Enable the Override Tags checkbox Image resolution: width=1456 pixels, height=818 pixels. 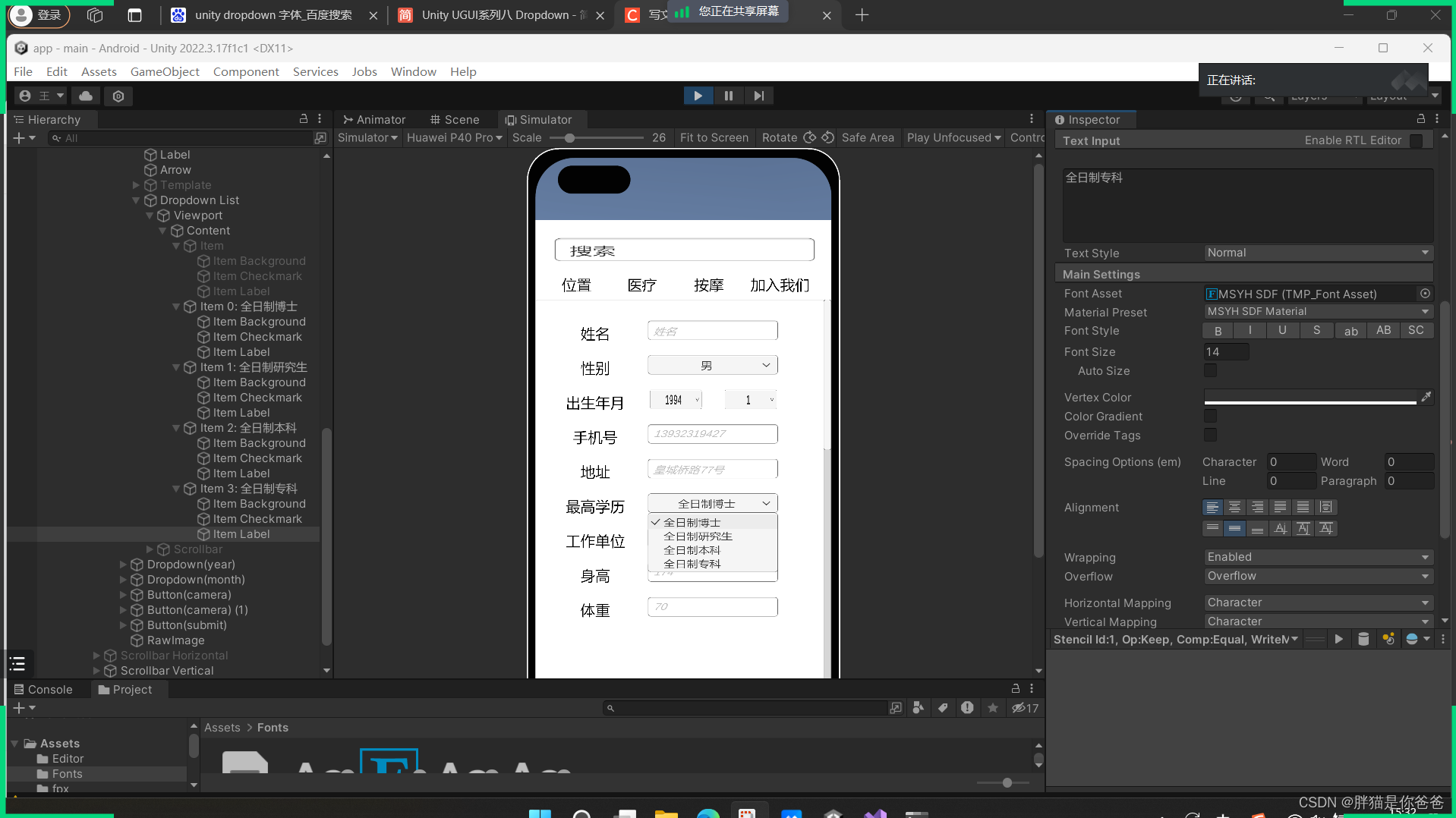1211,435
